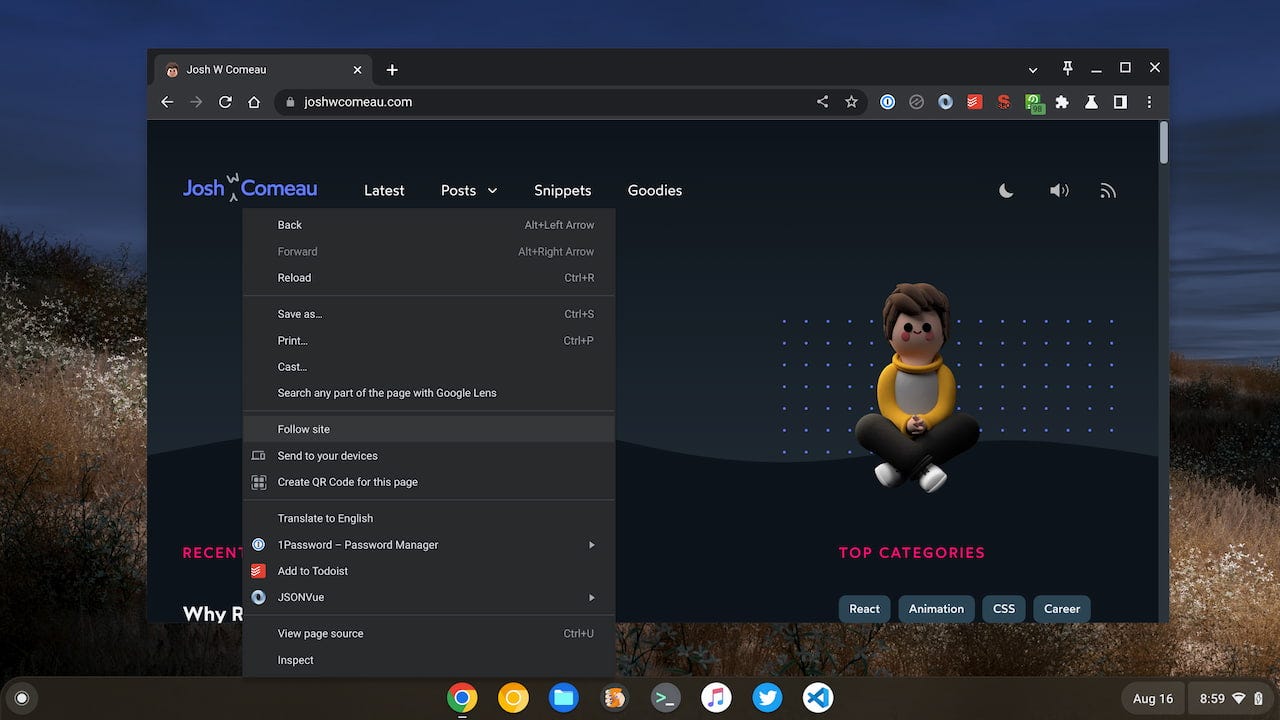Select Search page with Google Lens
Viewport: 1280px width, 720px height.
(428, 393)
